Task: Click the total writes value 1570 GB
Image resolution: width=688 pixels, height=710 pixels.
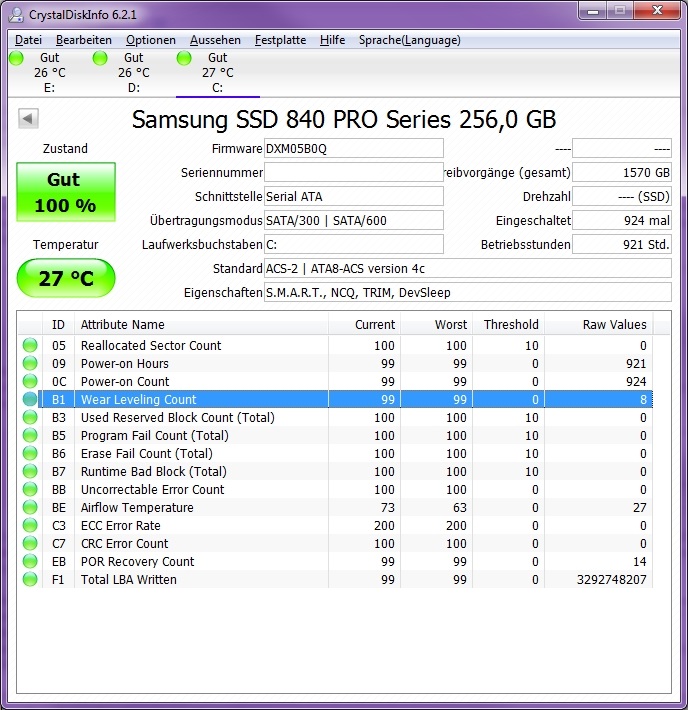Action: click(622, 173)
